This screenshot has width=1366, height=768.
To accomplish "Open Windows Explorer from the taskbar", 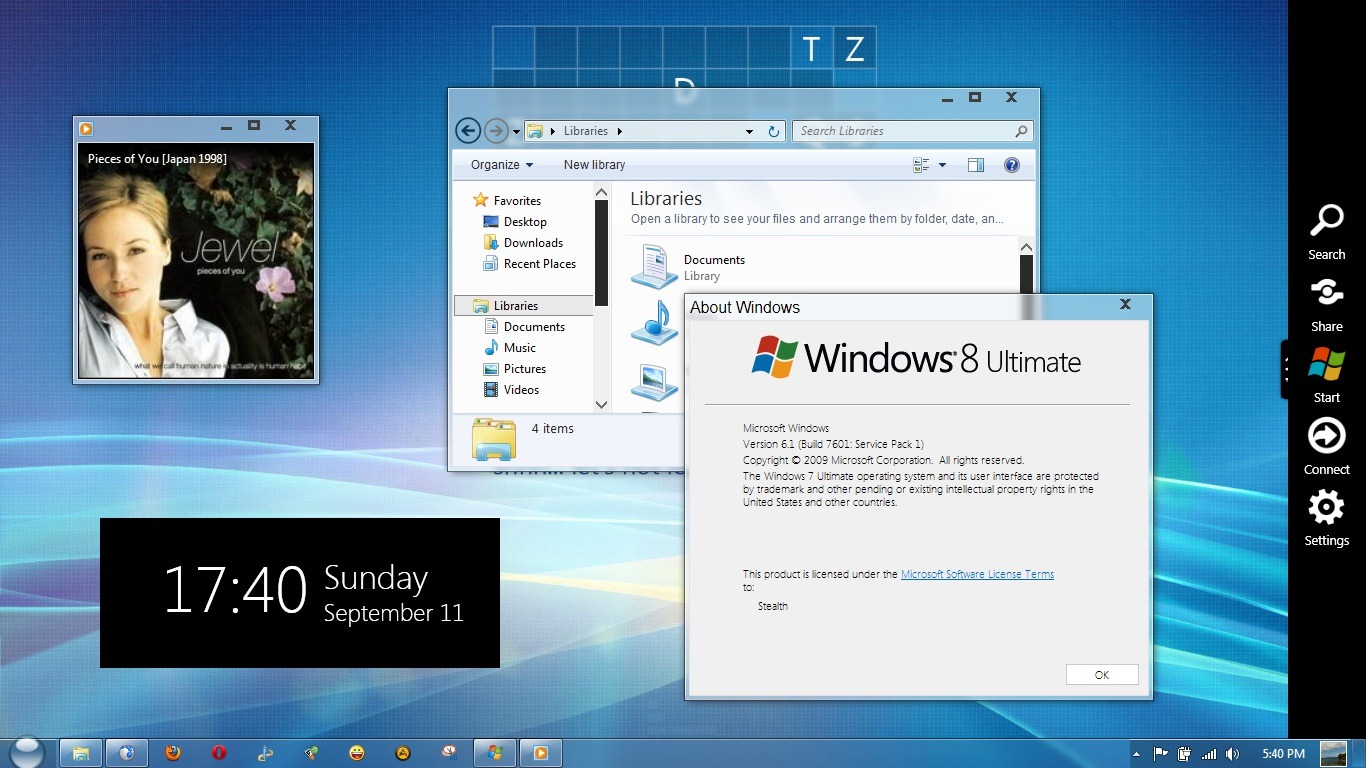I will [x=81, y=753].
